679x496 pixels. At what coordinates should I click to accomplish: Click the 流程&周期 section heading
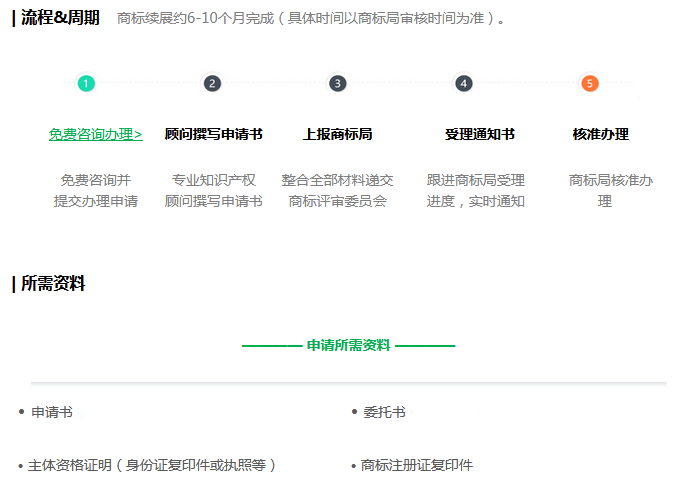tap(60, 18)
